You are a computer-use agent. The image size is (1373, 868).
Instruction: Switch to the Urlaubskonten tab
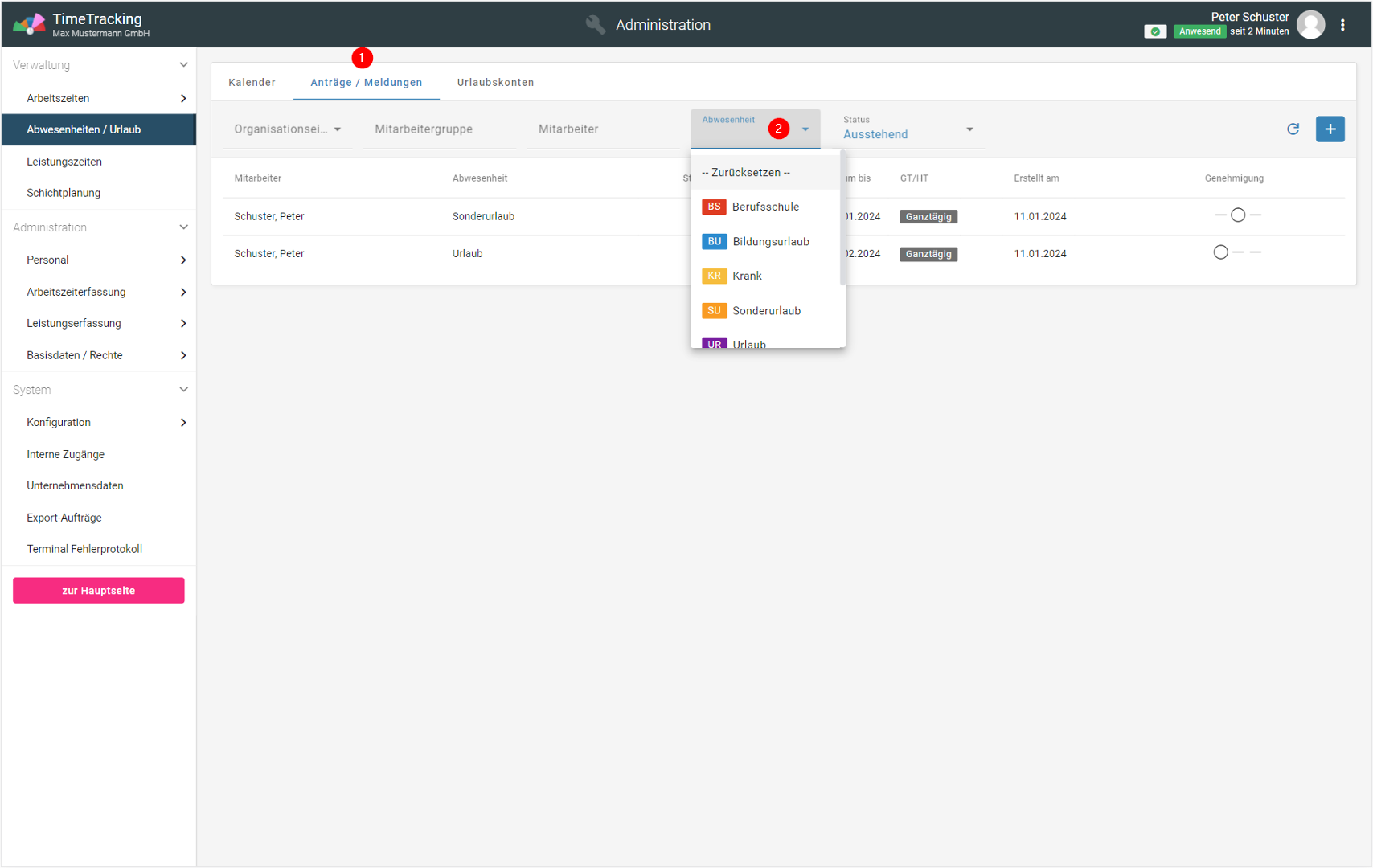[495, 83]
